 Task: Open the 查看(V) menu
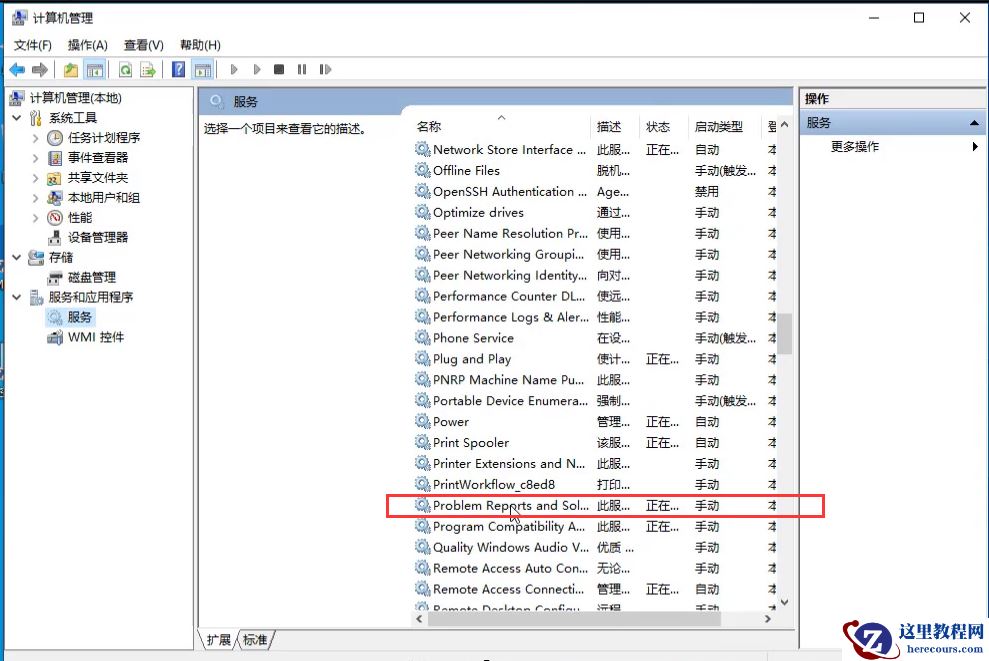click(x=141, y=45)
